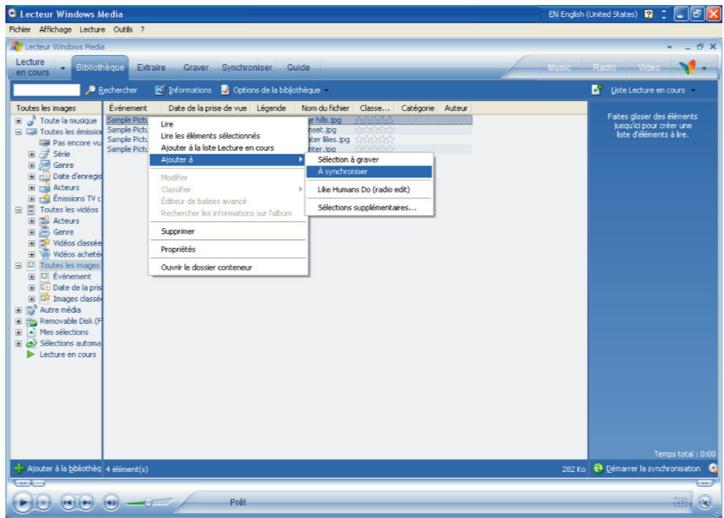Choose A synchroniser in the submenu

pyautogui.click(x=369, y=172)
